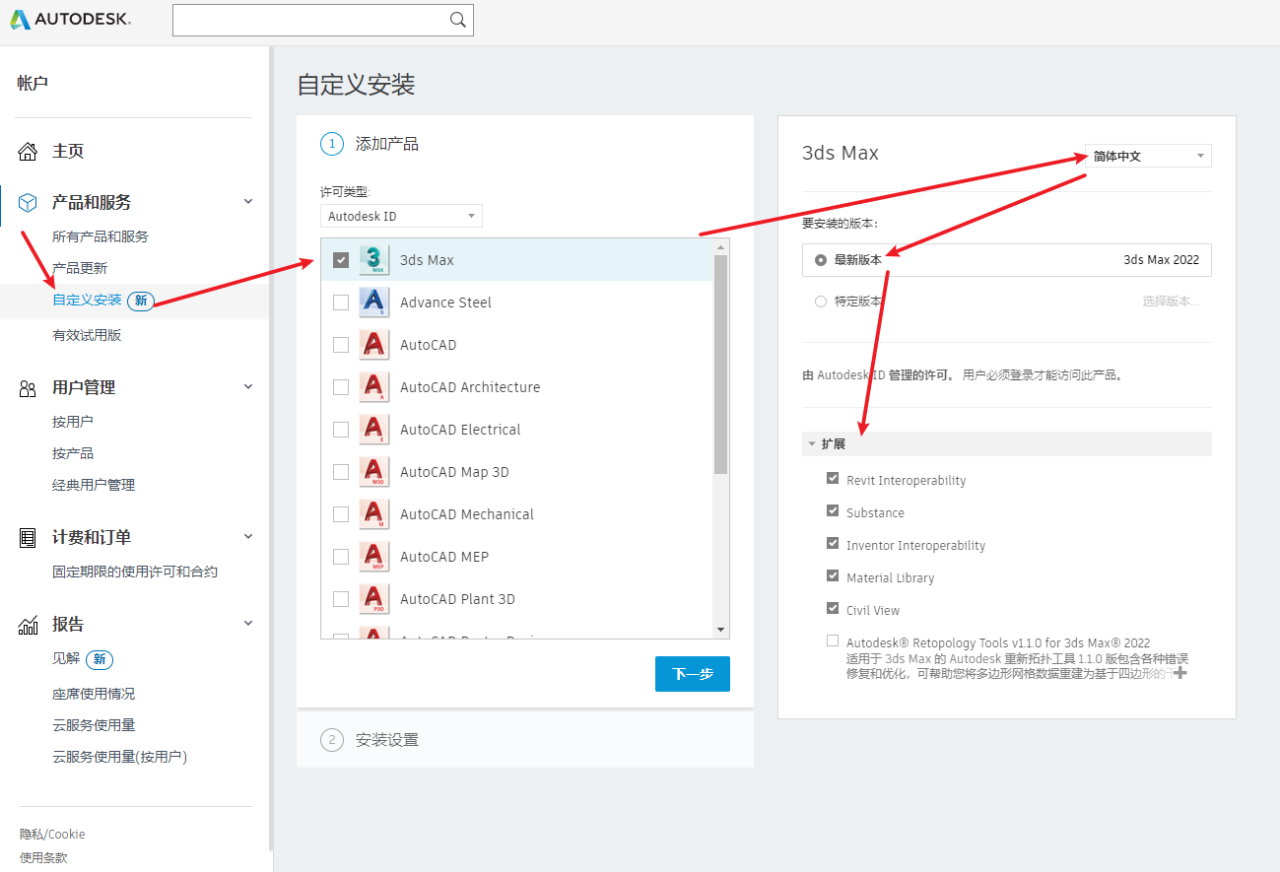Open the Autodesk ID license type dropdown
Screen dimensions: 1280x872
[402, 216]
